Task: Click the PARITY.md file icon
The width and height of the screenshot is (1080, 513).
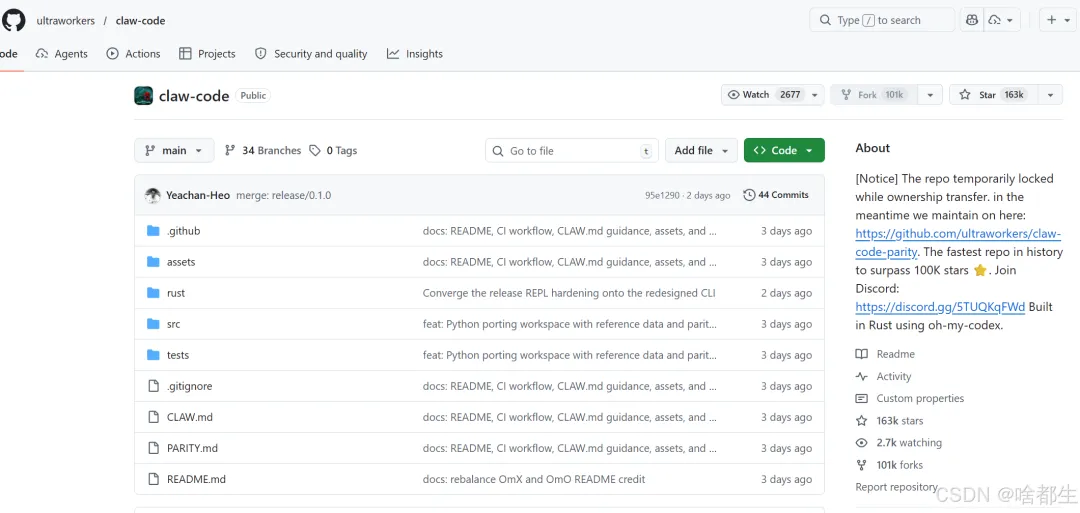Action: point(154,448)
